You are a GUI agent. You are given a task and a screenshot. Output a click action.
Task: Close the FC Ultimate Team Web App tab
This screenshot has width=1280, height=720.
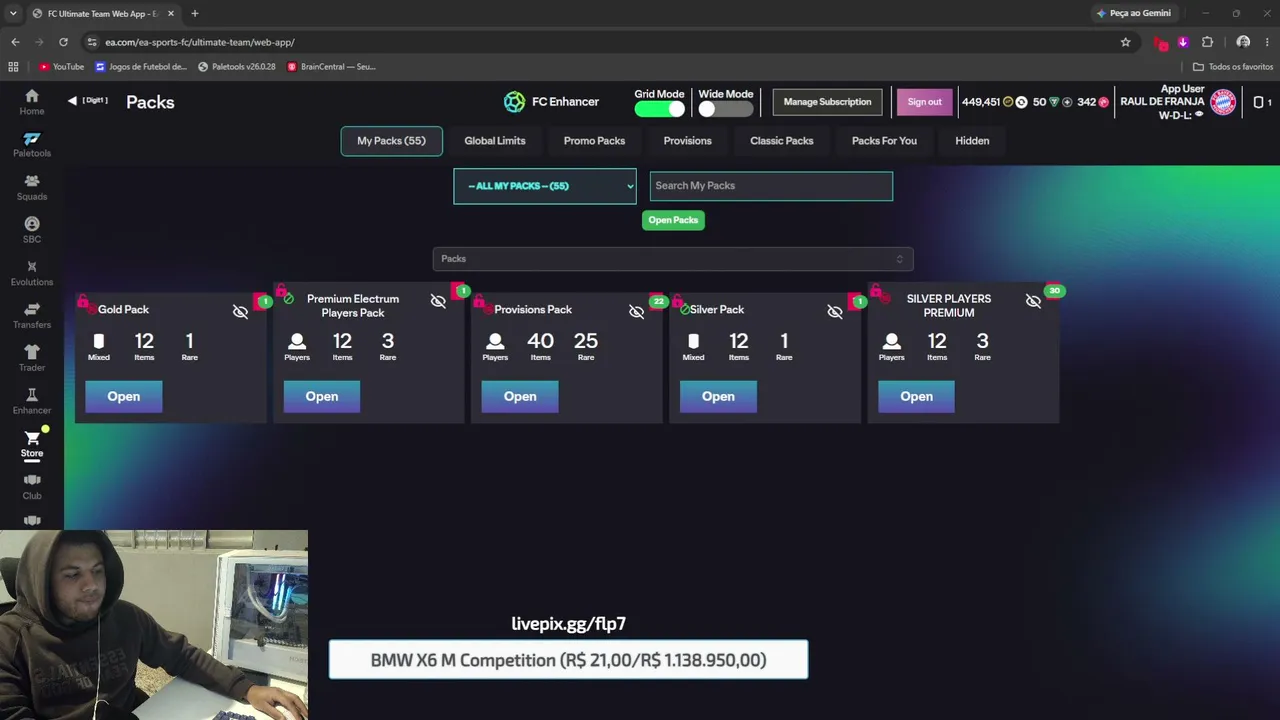pyautogui.click(x=171, y=14)
